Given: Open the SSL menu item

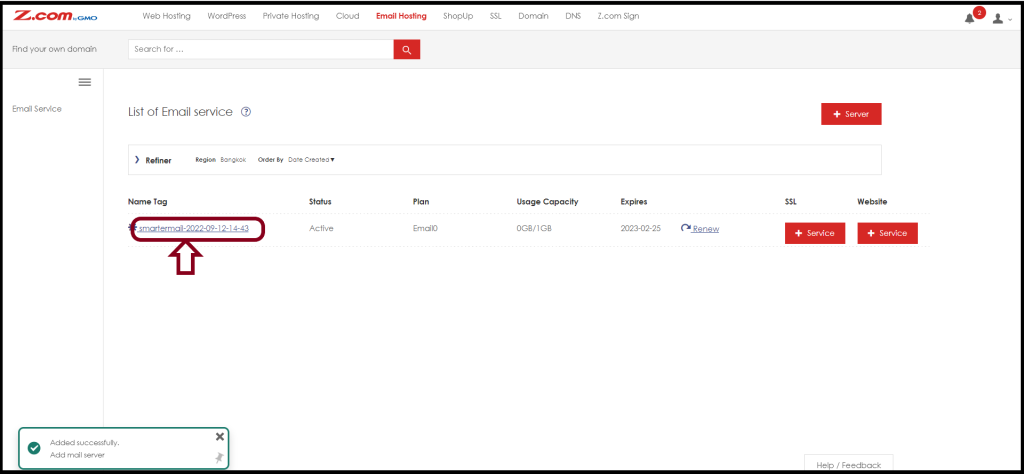Looking at the screenshot, I should pos(496,16).
